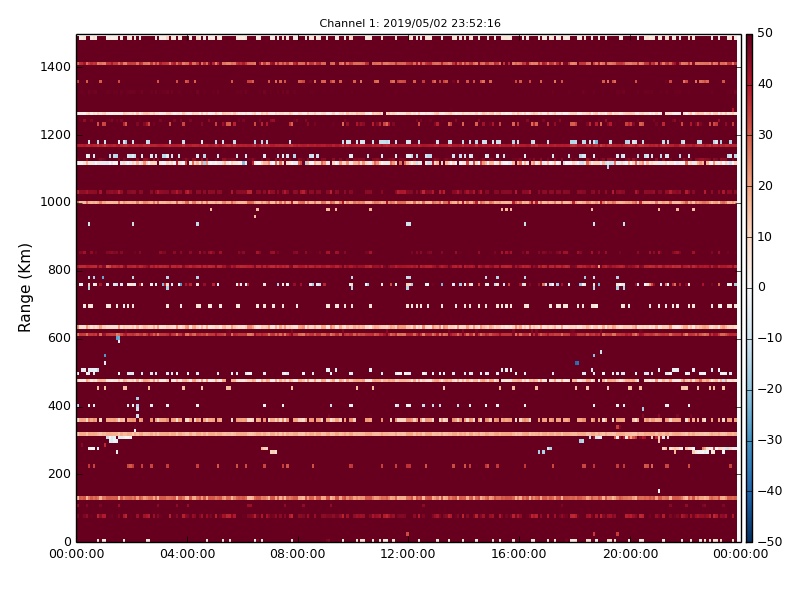Click the colorbar tick label −30
The height and width of the screenshot is (600, 800).
click(769, 440)
